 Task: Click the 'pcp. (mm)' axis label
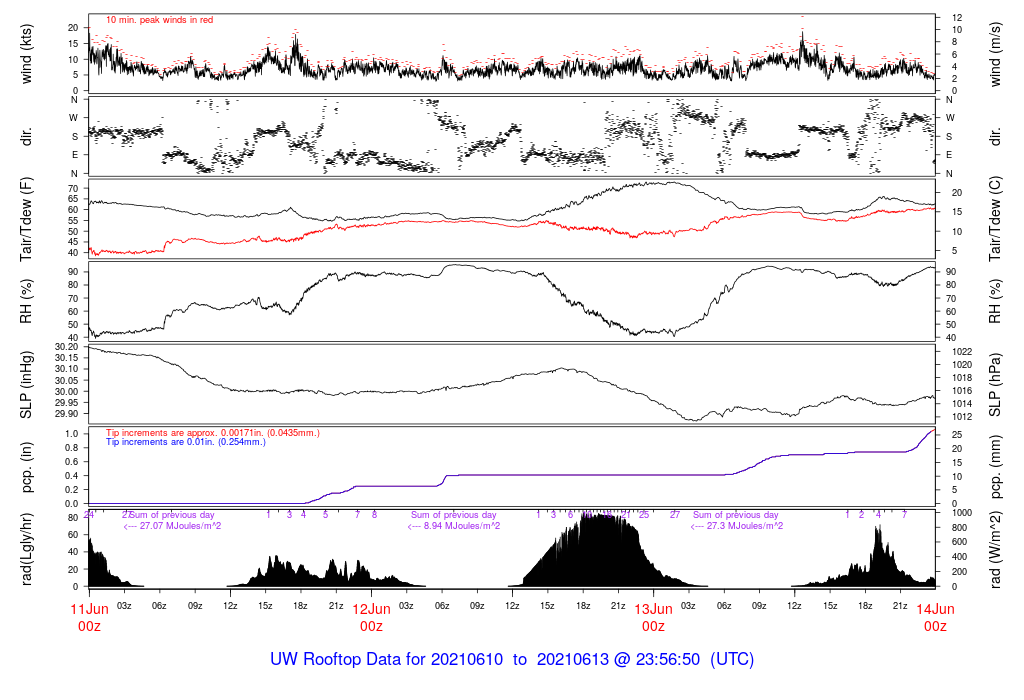[x=995, y=468]
